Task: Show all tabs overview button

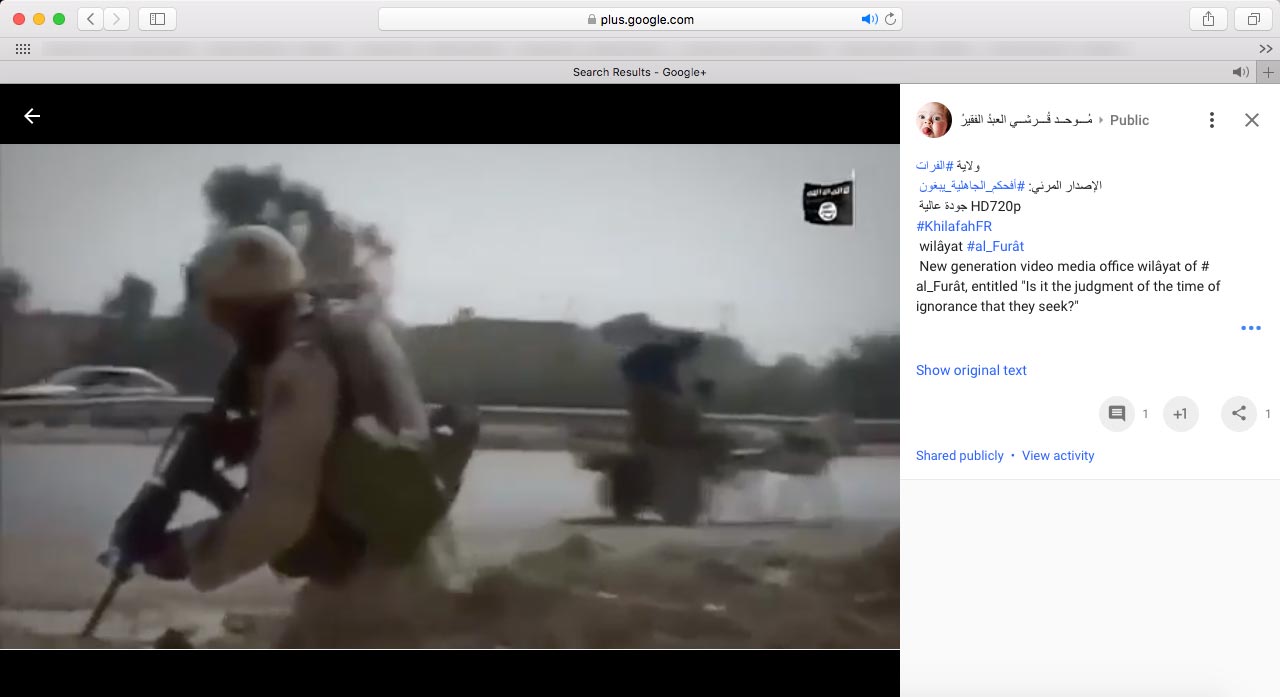Action: (x=1253, y=19)
